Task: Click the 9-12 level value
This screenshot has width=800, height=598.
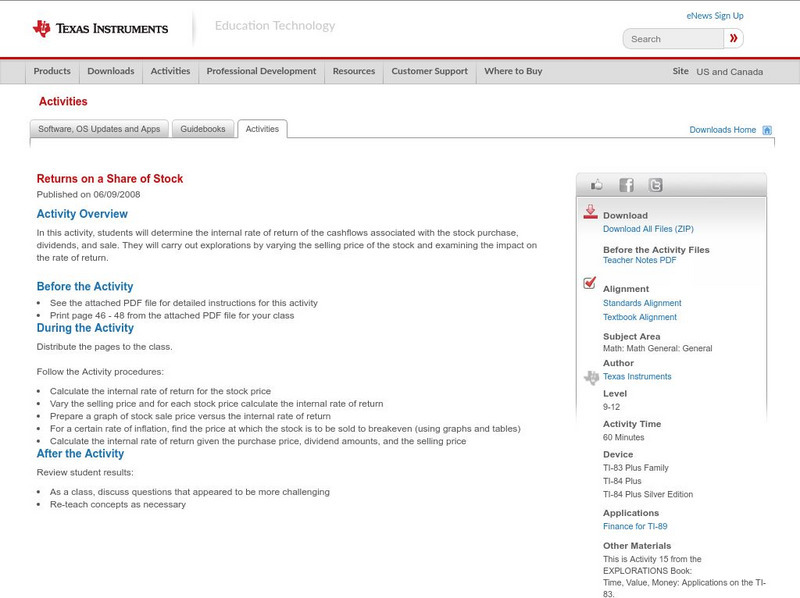Action: pyautogui.click(x=611, y=407)
